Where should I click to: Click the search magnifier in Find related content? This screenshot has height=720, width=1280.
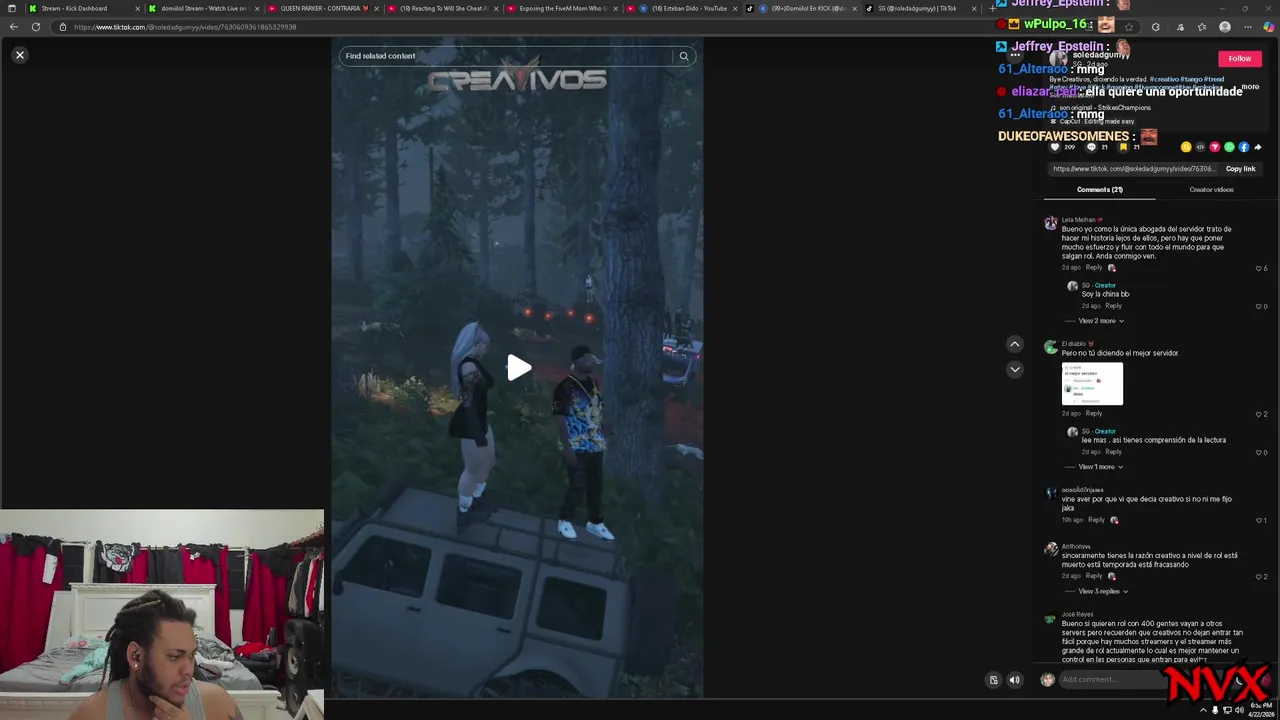684,56
